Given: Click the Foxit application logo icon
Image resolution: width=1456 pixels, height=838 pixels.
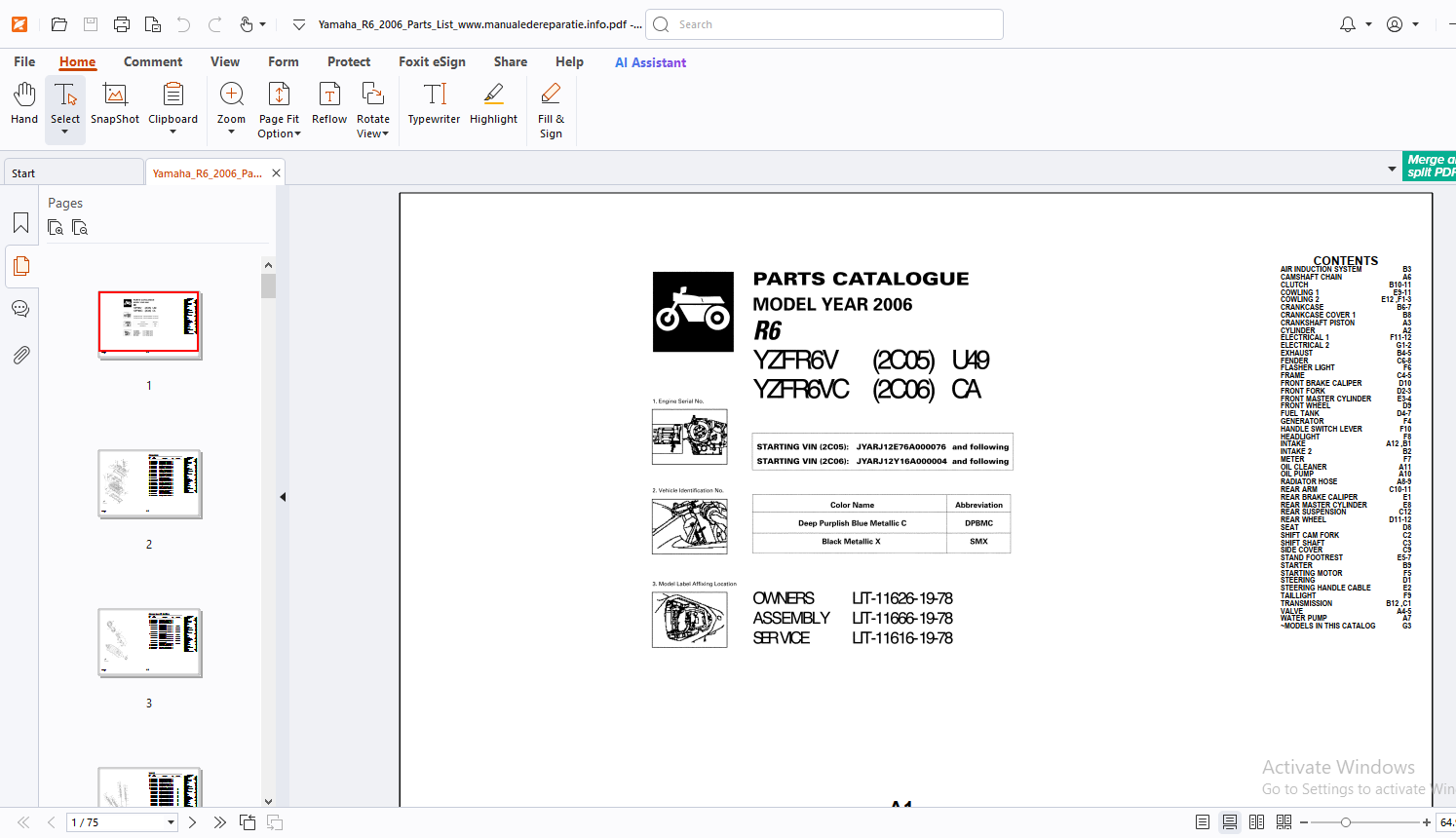Looking at the screenshot, I should coord(19,24).
